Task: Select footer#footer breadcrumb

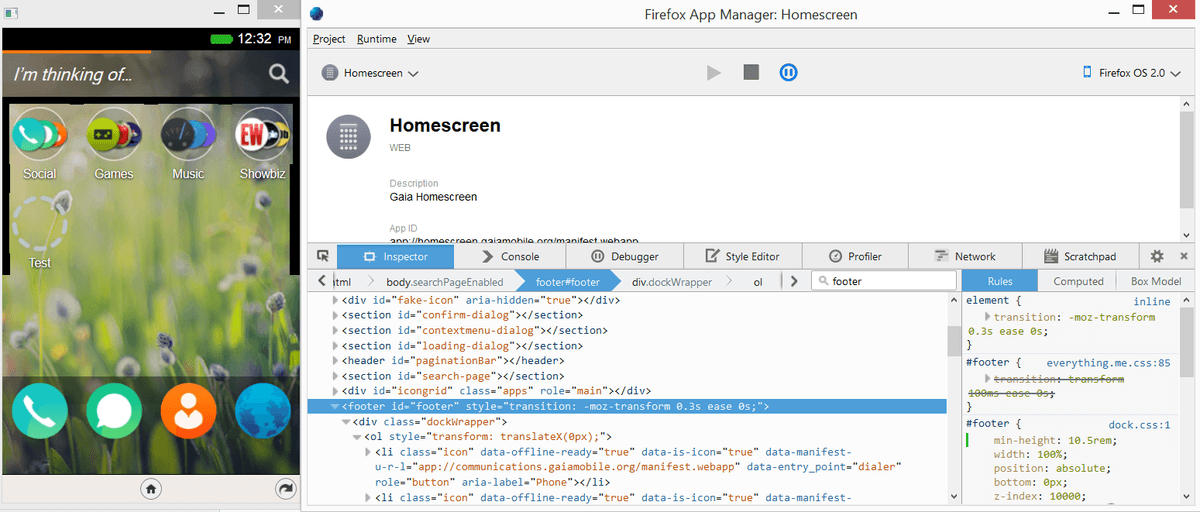Action: [x=567, y=282]
